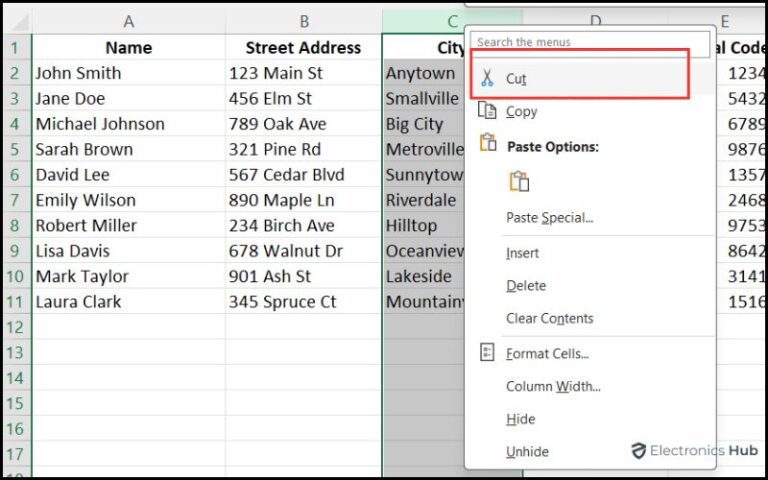Screen dimensions: 768x480
Task: Select cell with 789 Oak Ave
Action: (304, 124)
